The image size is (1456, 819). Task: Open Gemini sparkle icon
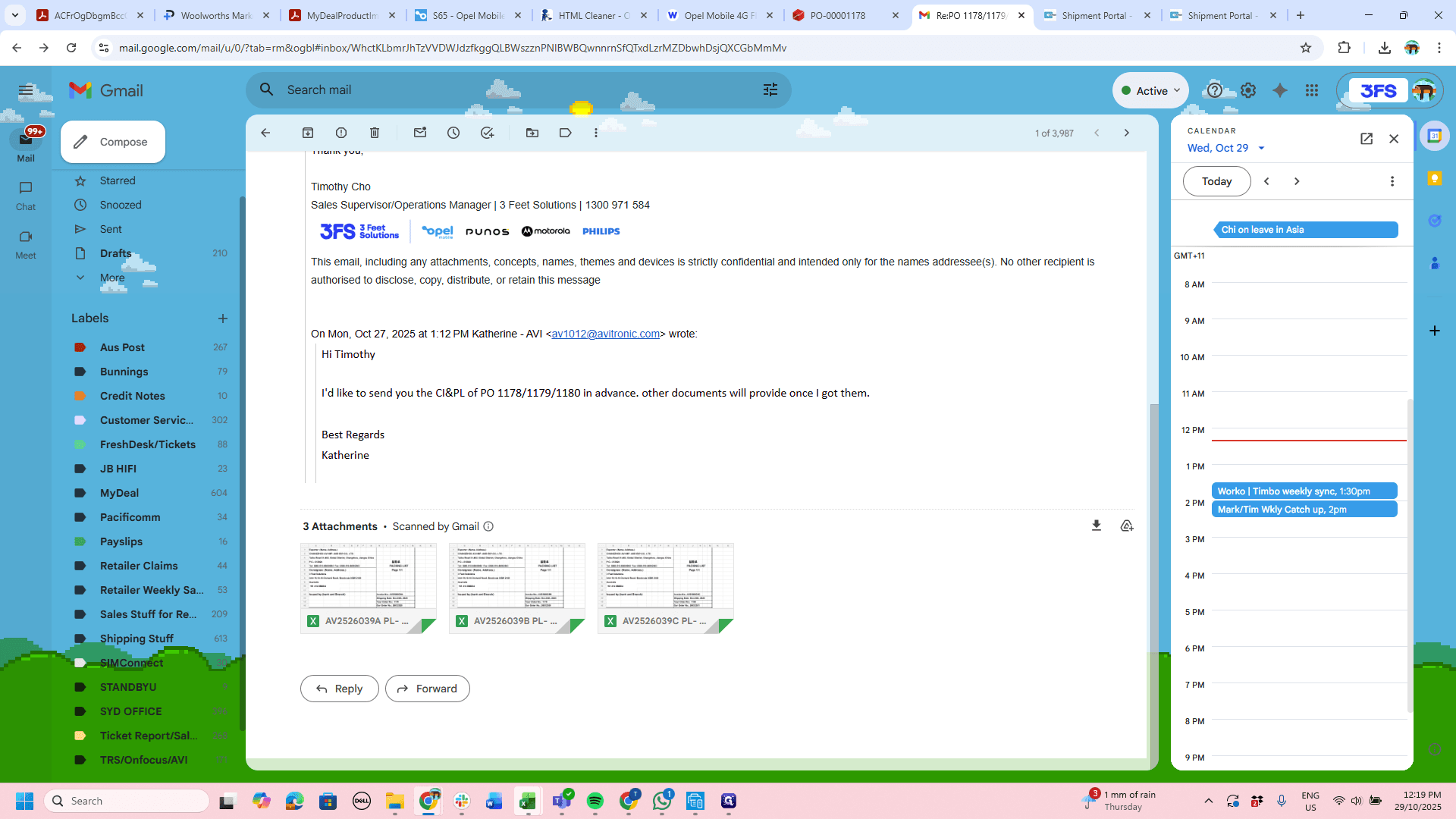(1280, 90)
